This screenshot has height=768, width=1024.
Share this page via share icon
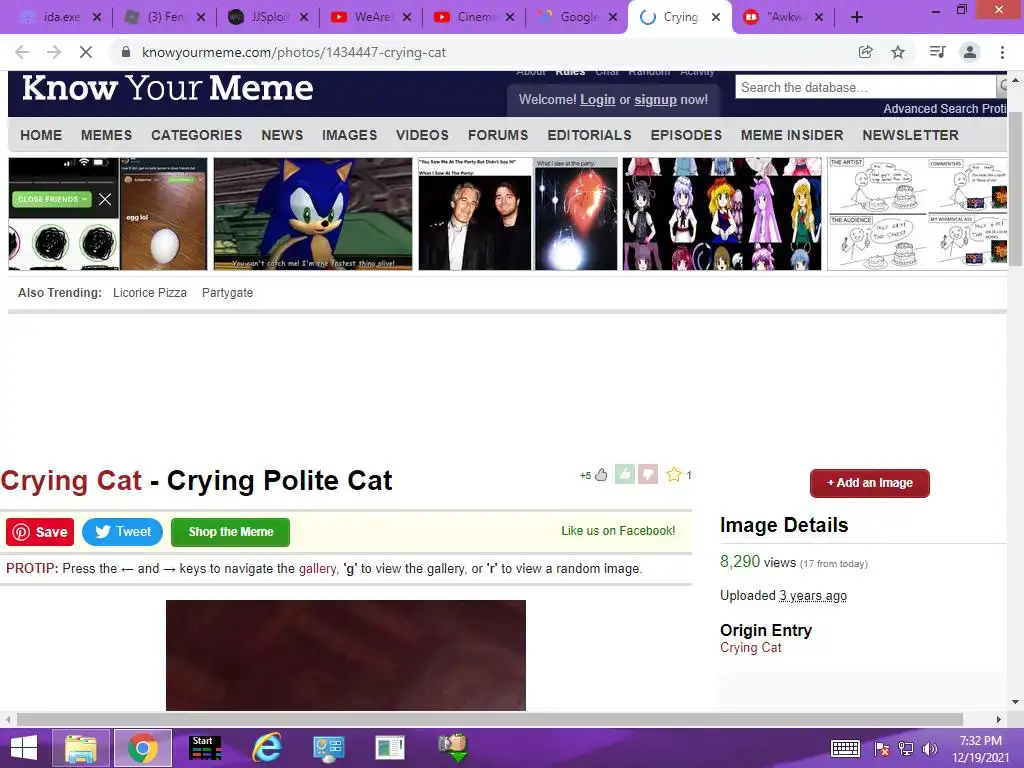[865, 52]
